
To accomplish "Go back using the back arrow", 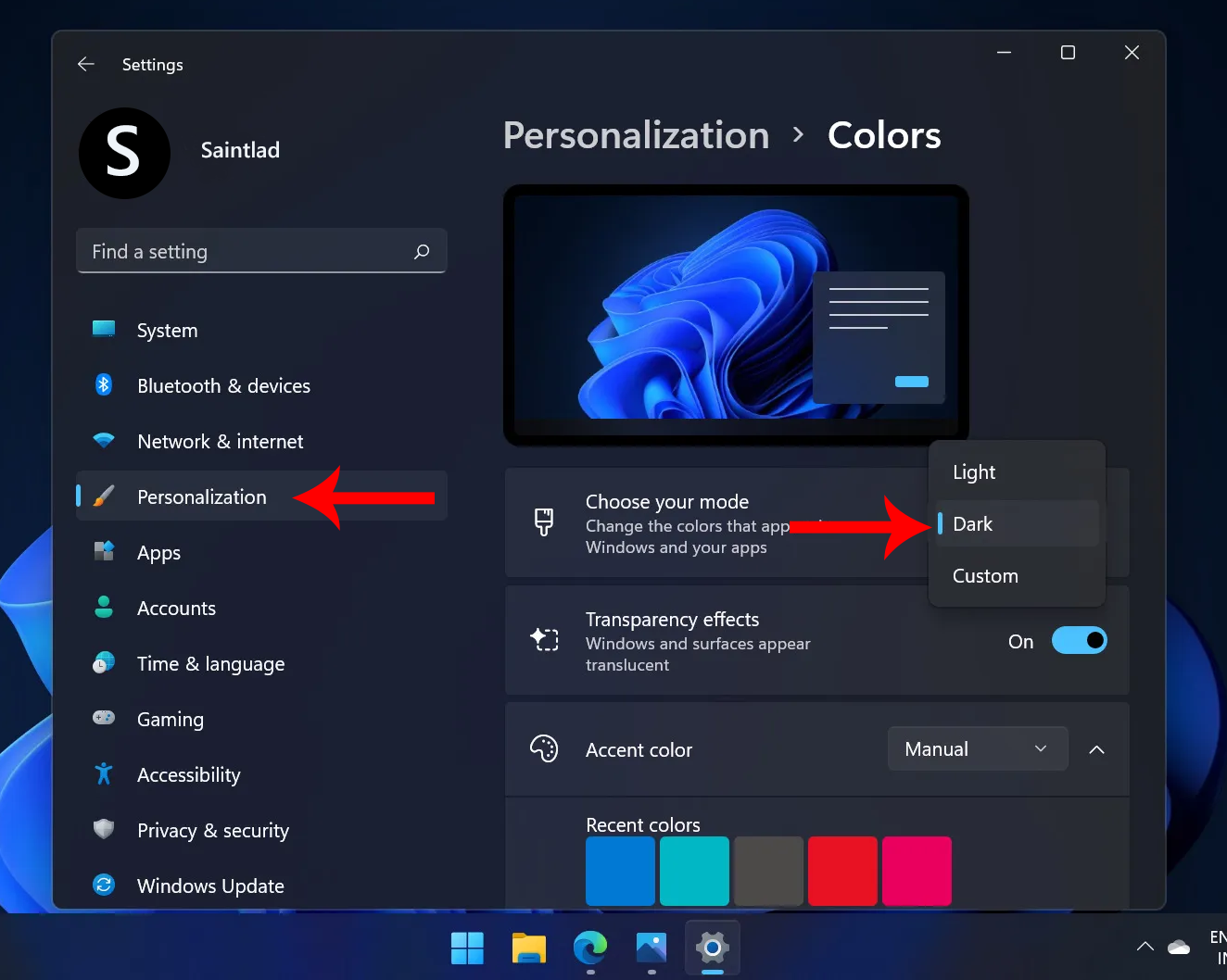I will pos(85,64).
